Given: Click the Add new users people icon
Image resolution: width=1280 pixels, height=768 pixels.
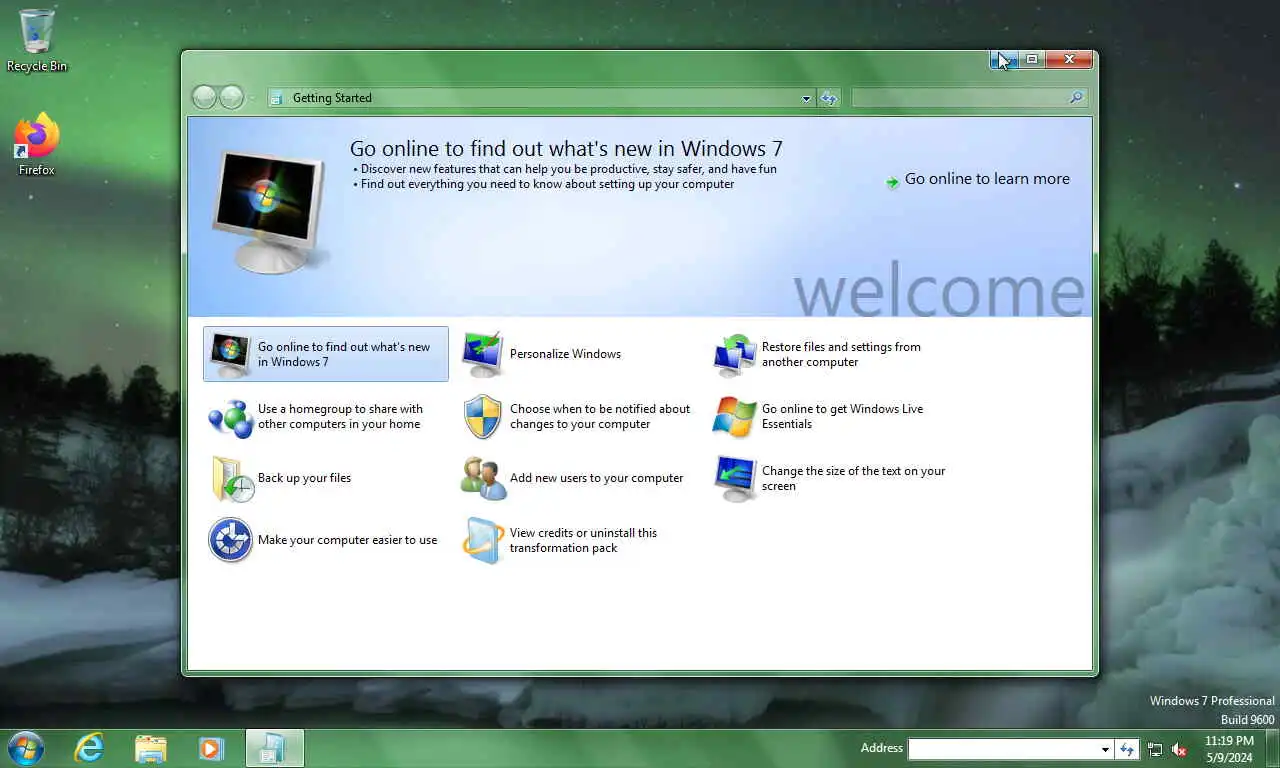Looking at the screenshot, I should tap(483, 478).
